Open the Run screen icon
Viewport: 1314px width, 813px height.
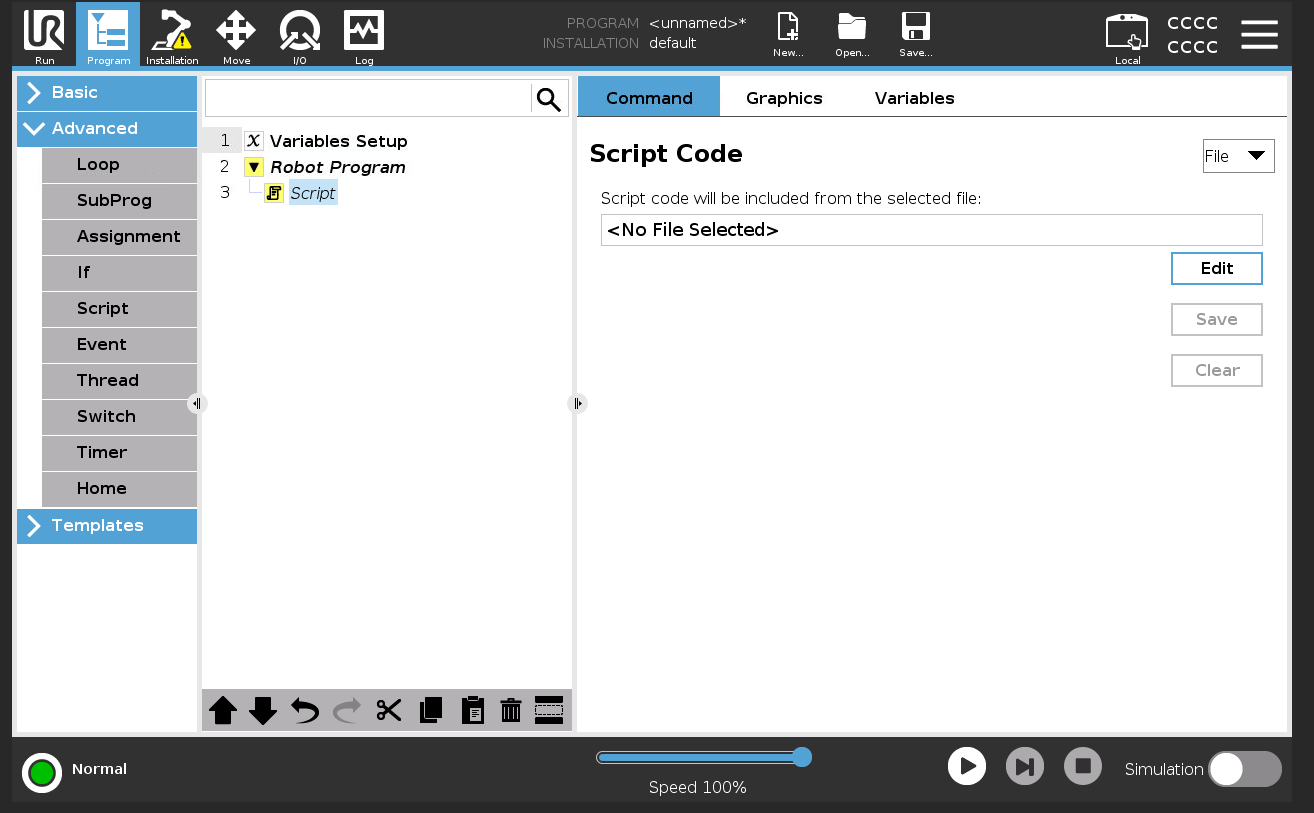45,35
